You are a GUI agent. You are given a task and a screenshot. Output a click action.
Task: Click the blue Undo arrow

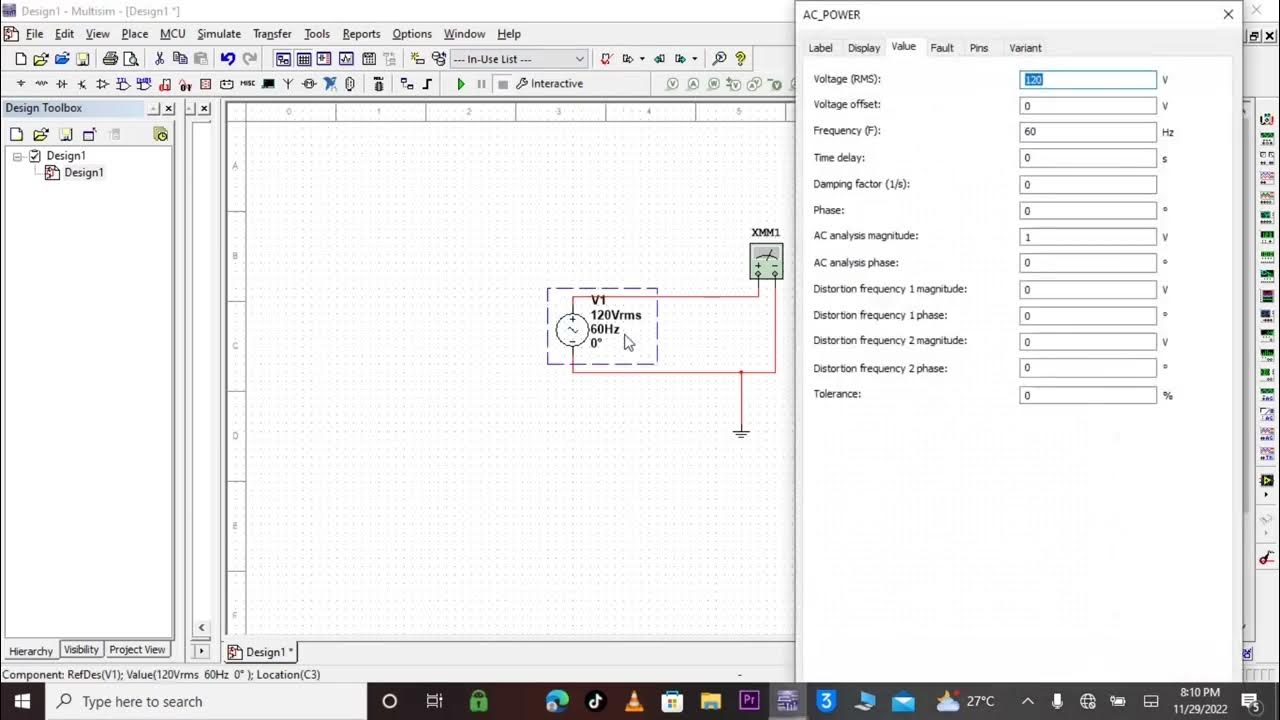(228, 59)
